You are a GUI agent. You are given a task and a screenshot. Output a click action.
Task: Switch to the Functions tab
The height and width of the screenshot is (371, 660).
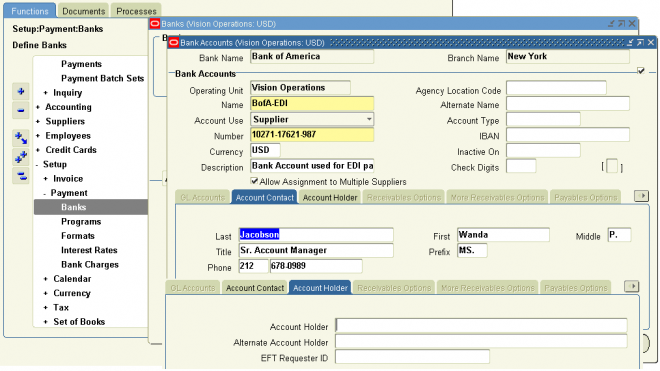29,11
